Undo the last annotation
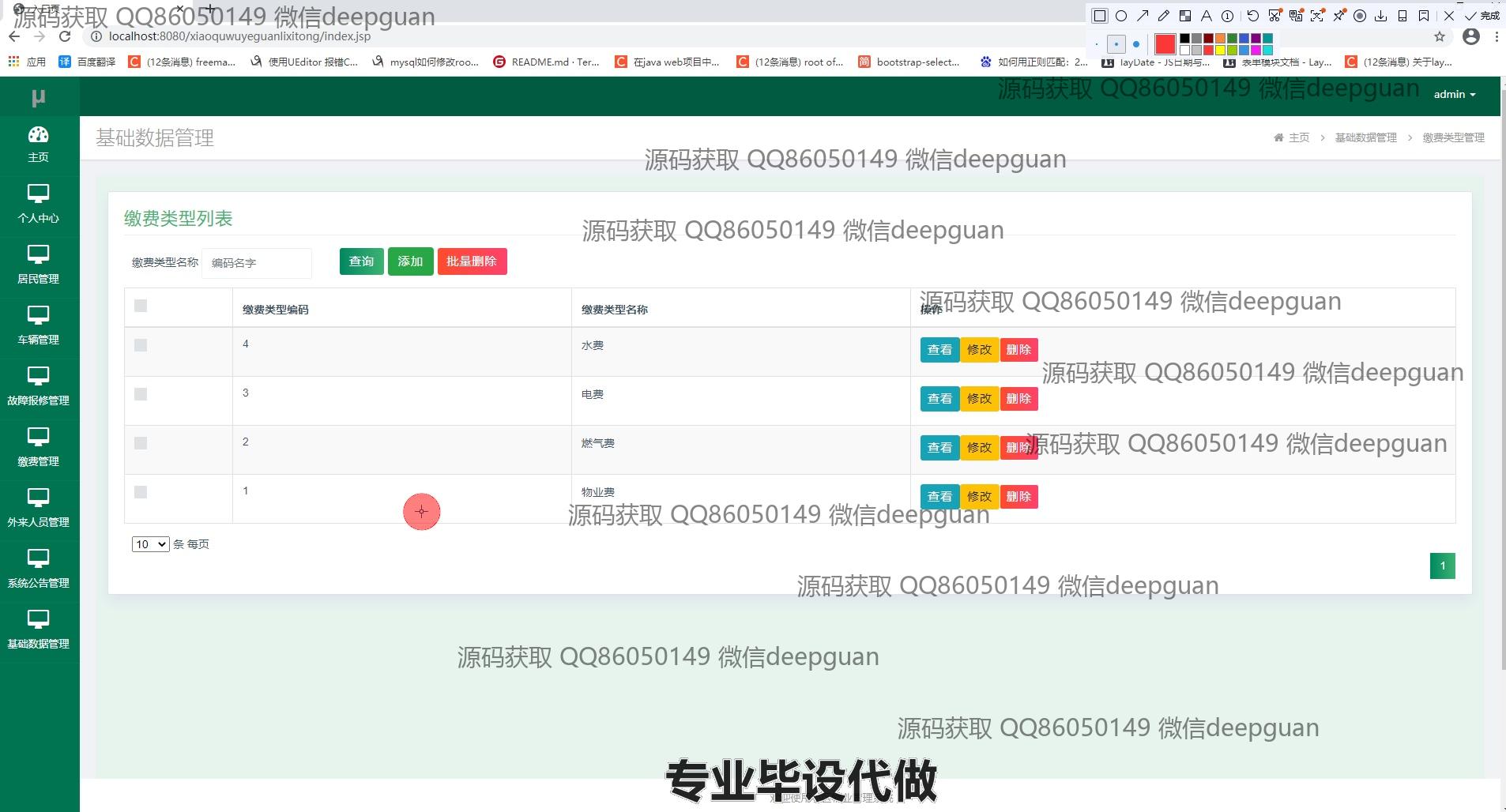Image resolution: width=1506 pixels, height=812 pixels. pyautogui.click(x=1253, y=16)
